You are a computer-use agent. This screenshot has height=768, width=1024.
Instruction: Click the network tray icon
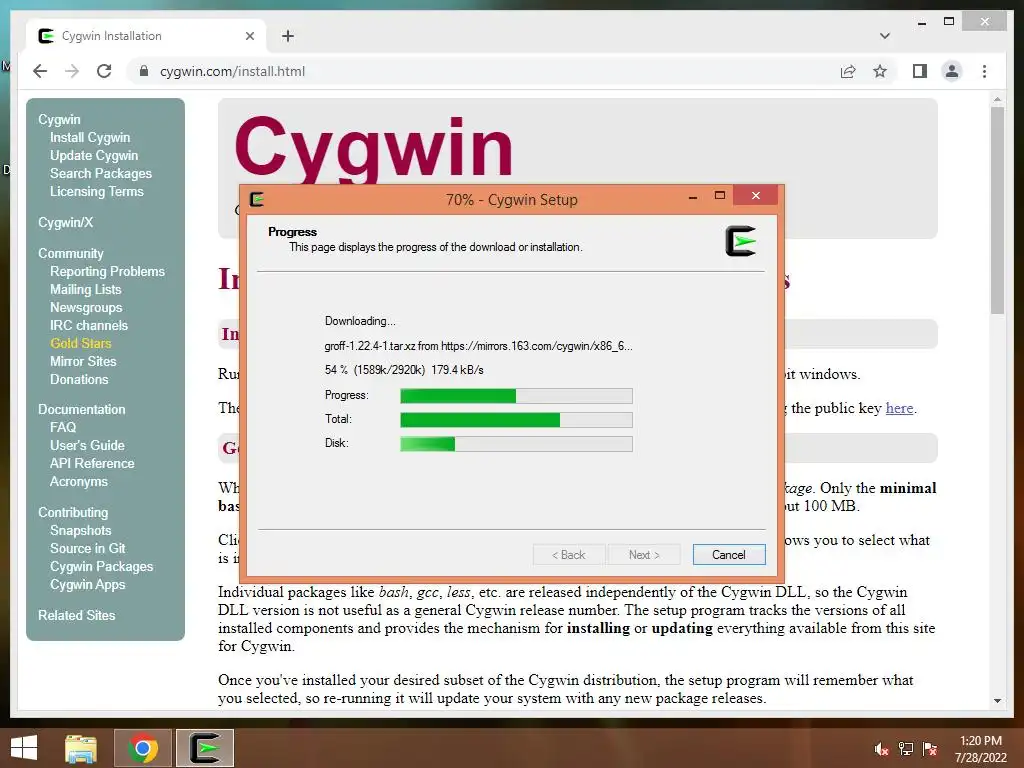click(906, 749)
